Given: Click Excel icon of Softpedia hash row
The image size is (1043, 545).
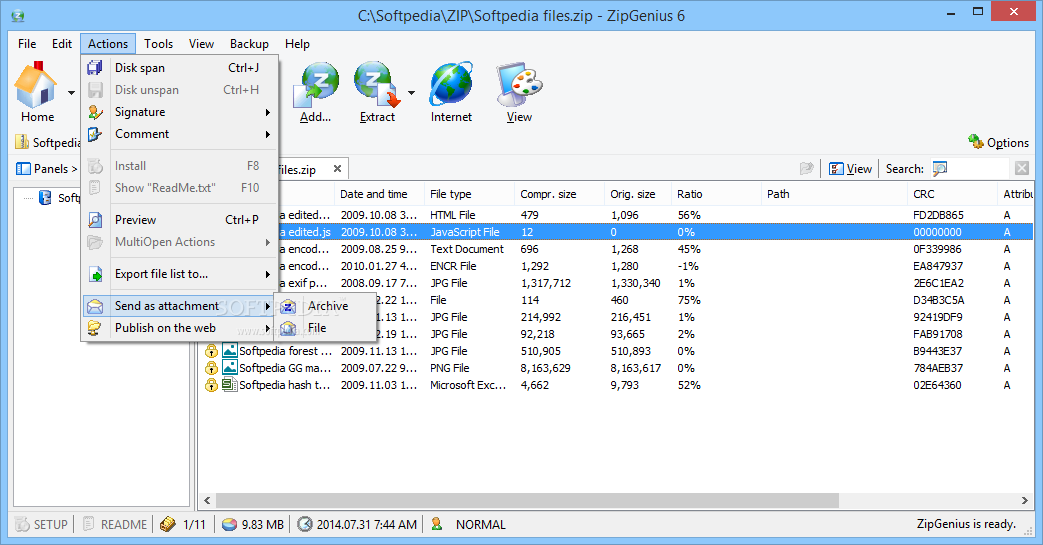Looking at the screenshot, I should (x=229, y=385).
